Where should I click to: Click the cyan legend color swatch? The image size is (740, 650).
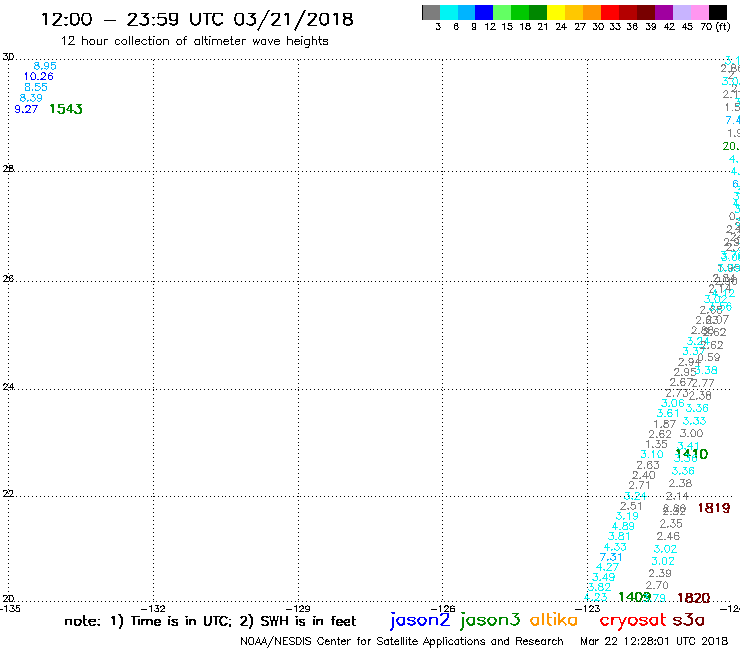coord(449,12)
